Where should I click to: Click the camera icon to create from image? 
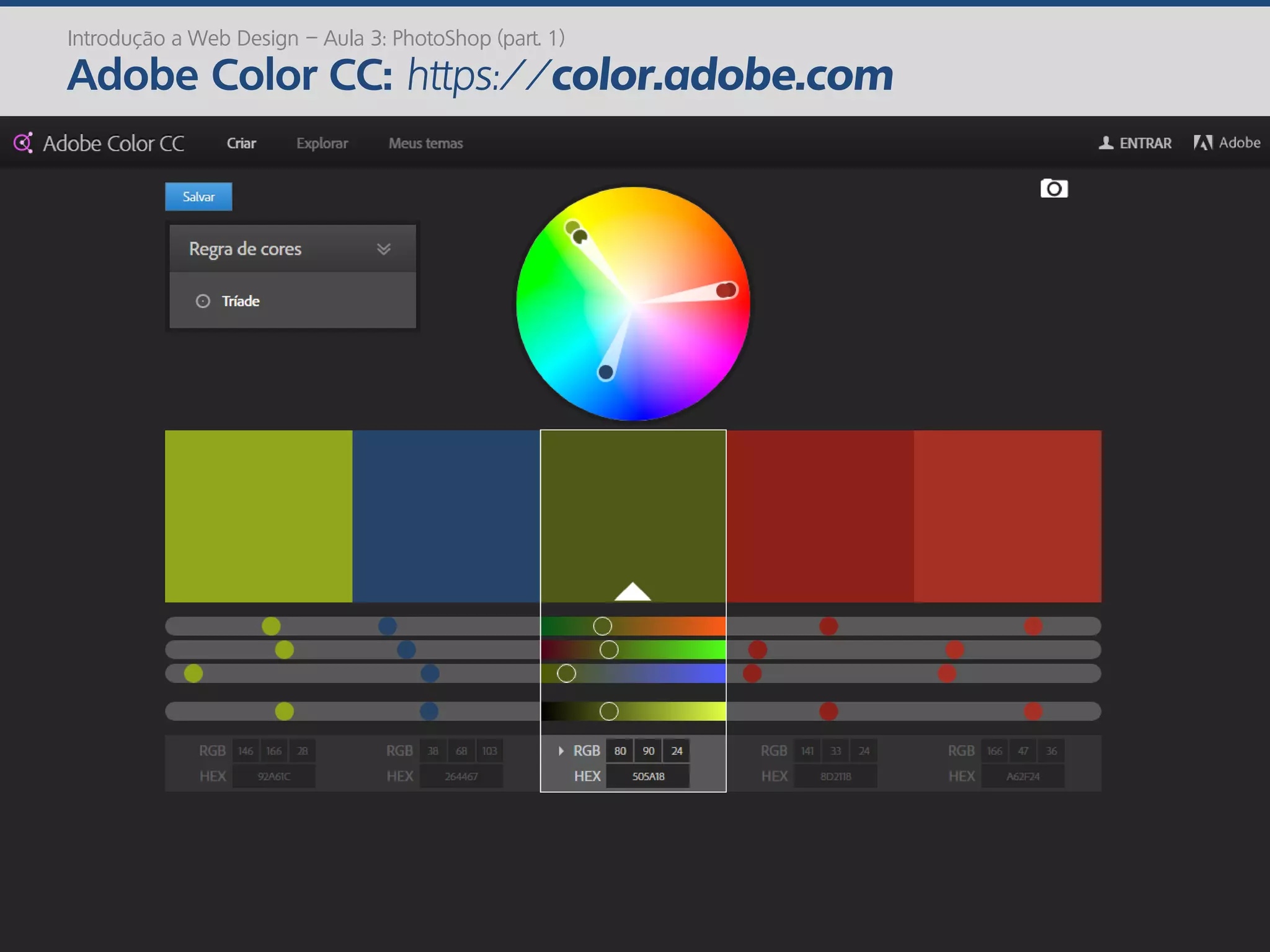(x=1054, y=188)
